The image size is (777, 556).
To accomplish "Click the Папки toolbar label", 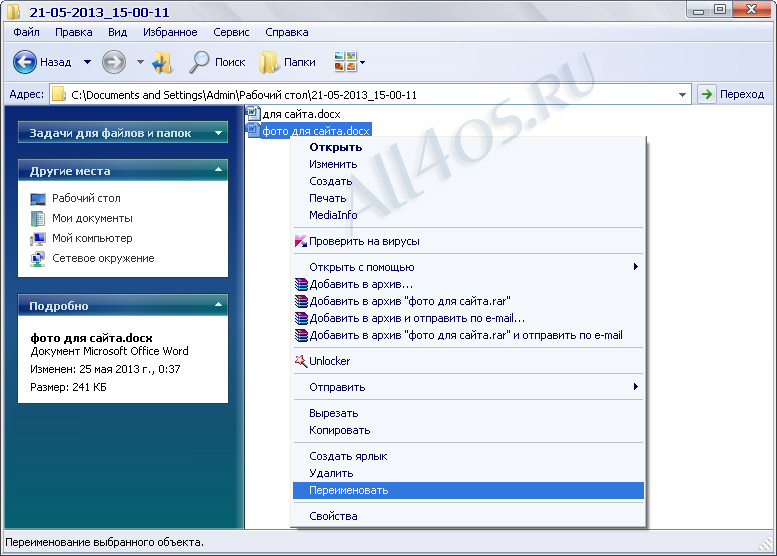I will 299,62.
